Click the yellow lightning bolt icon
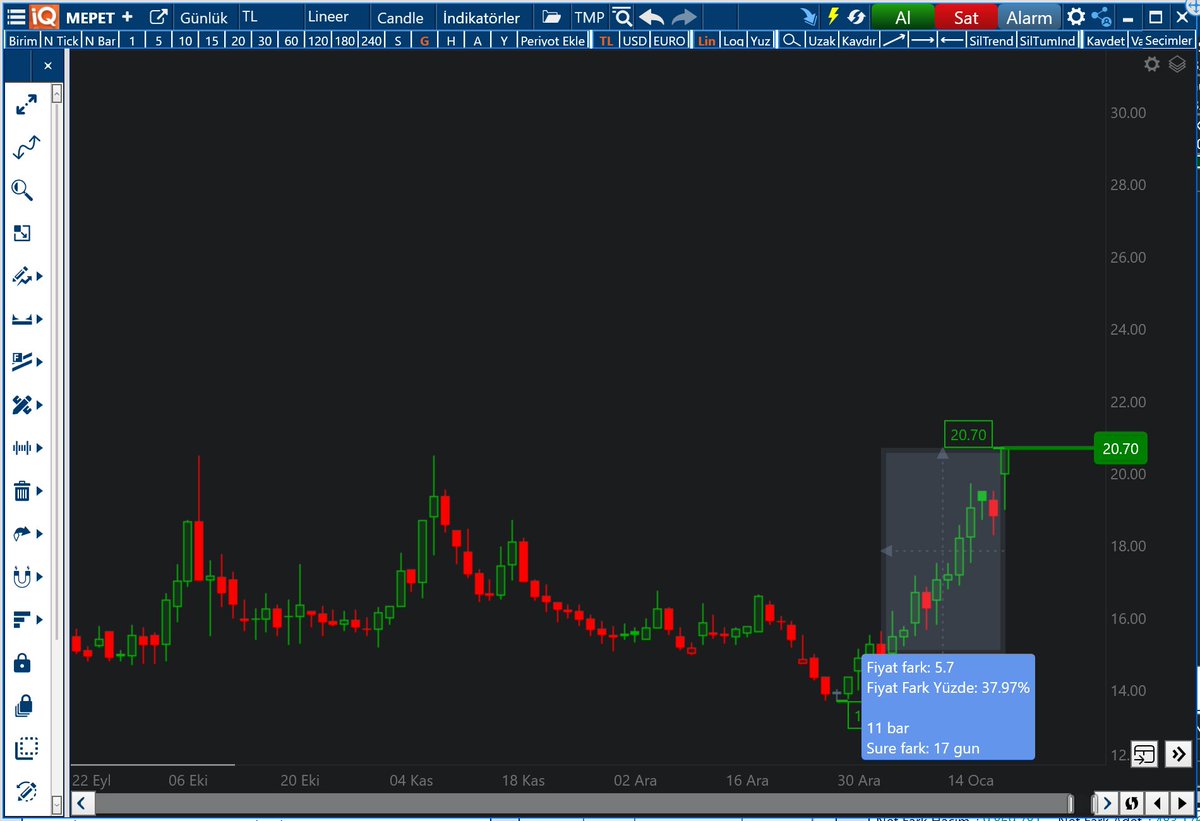This screenshot has width=1200, height=821. pos(833,17)
